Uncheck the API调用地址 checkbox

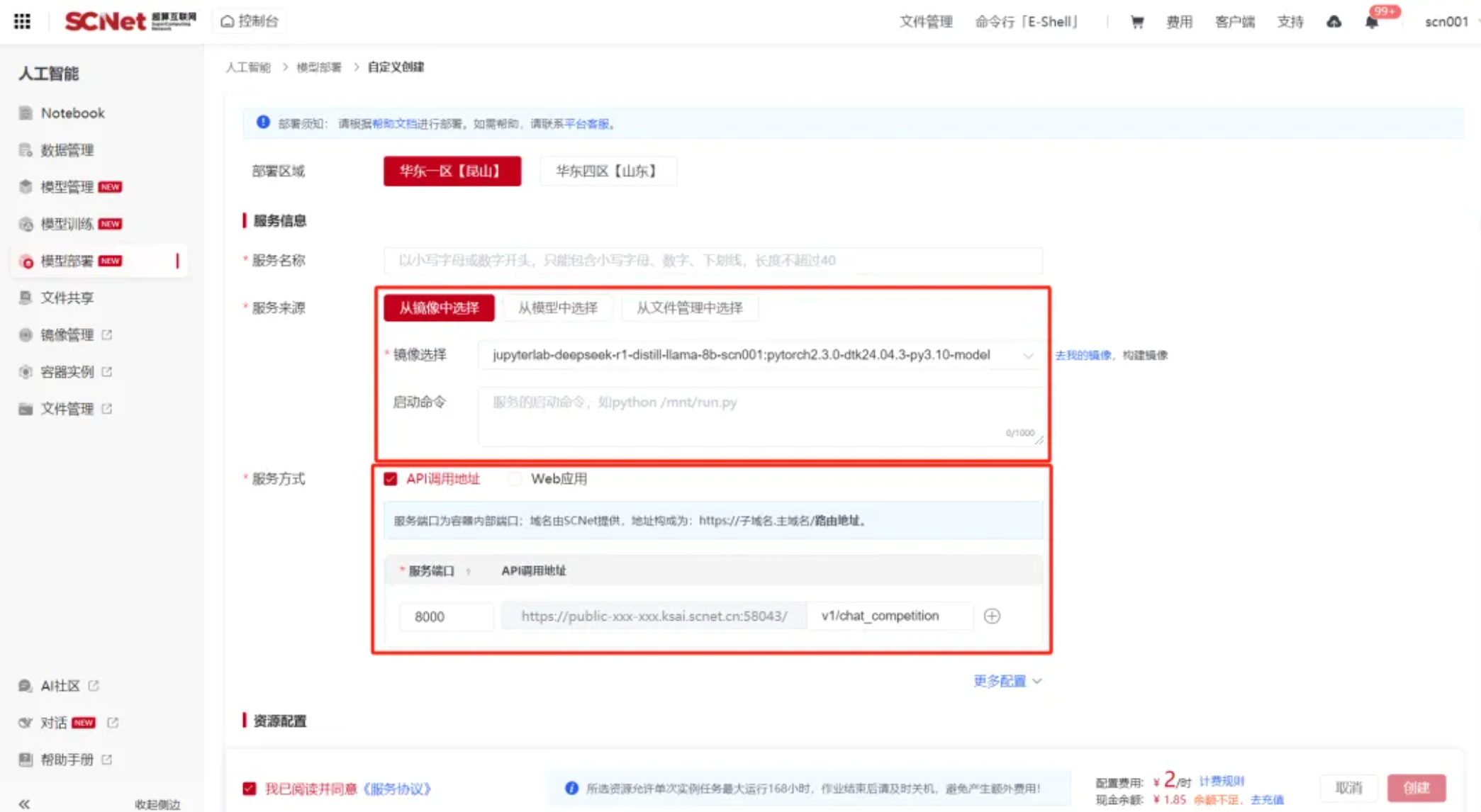[x=391, y=479]
